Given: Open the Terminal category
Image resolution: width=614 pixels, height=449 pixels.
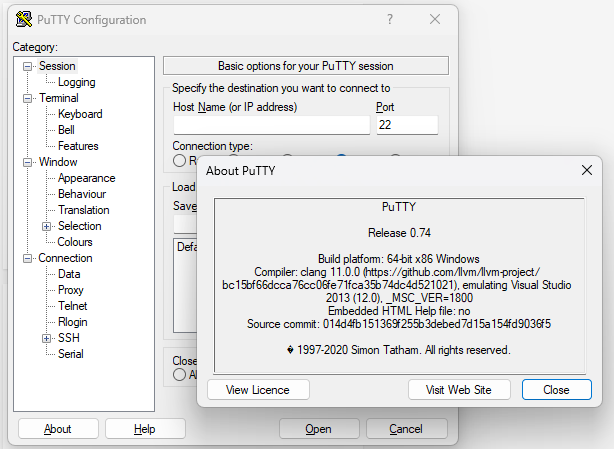Looking at the screenshot, I should click(x=59, y=98).
